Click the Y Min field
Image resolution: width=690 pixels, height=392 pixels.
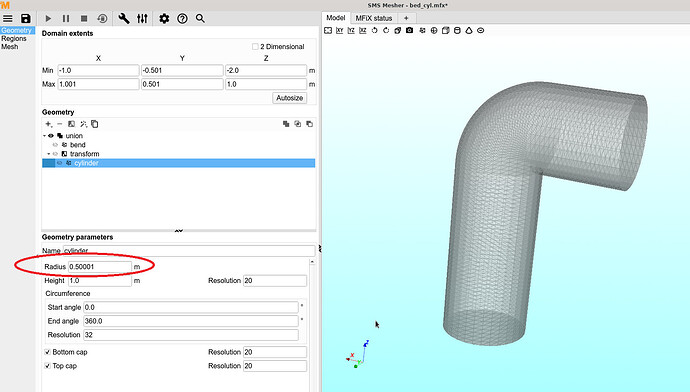click(182, 70)
